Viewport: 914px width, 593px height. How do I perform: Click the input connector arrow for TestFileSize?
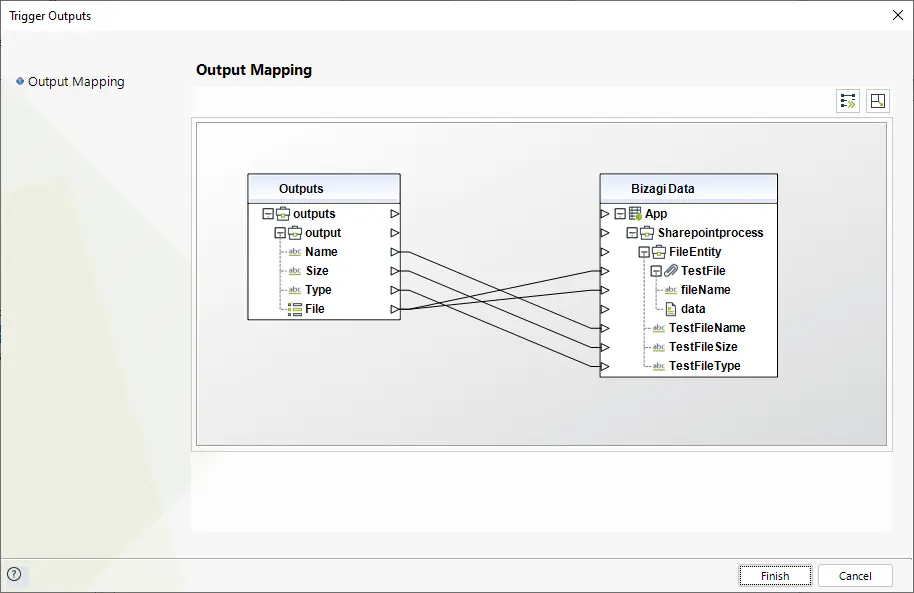(x=604, y=348)
